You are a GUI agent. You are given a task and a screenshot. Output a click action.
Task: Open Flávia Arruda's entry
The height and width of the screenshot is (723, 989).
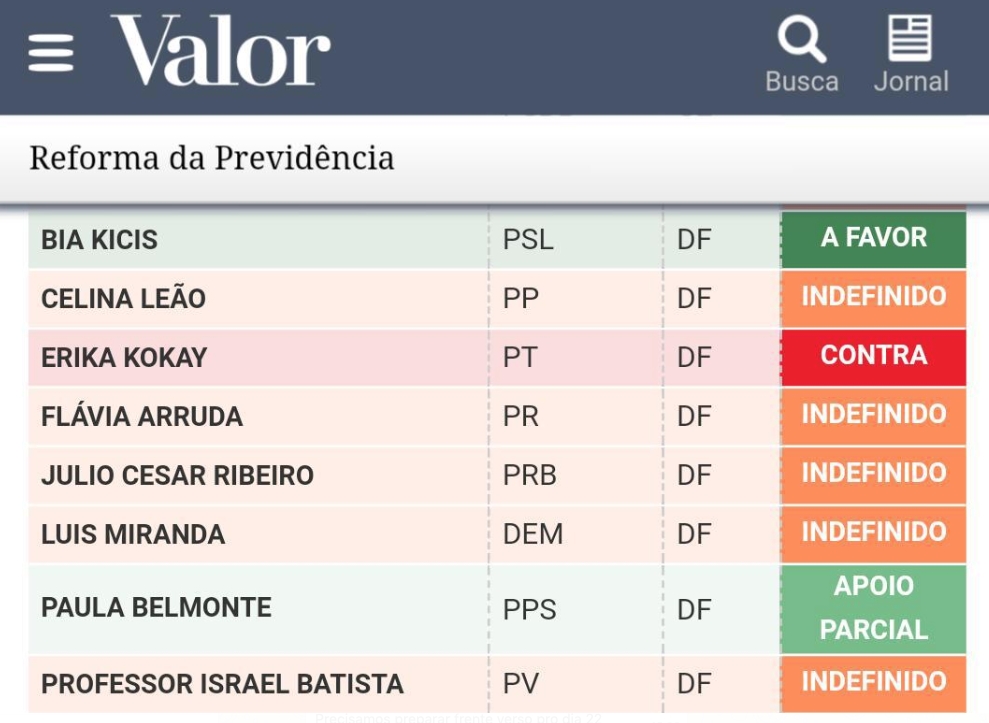coord(142,416)
